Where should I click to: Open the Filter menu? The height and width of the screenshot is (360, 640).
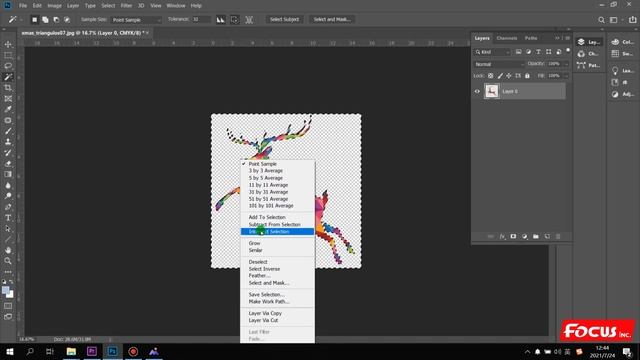pyautogui.click(x=126, y=6)
